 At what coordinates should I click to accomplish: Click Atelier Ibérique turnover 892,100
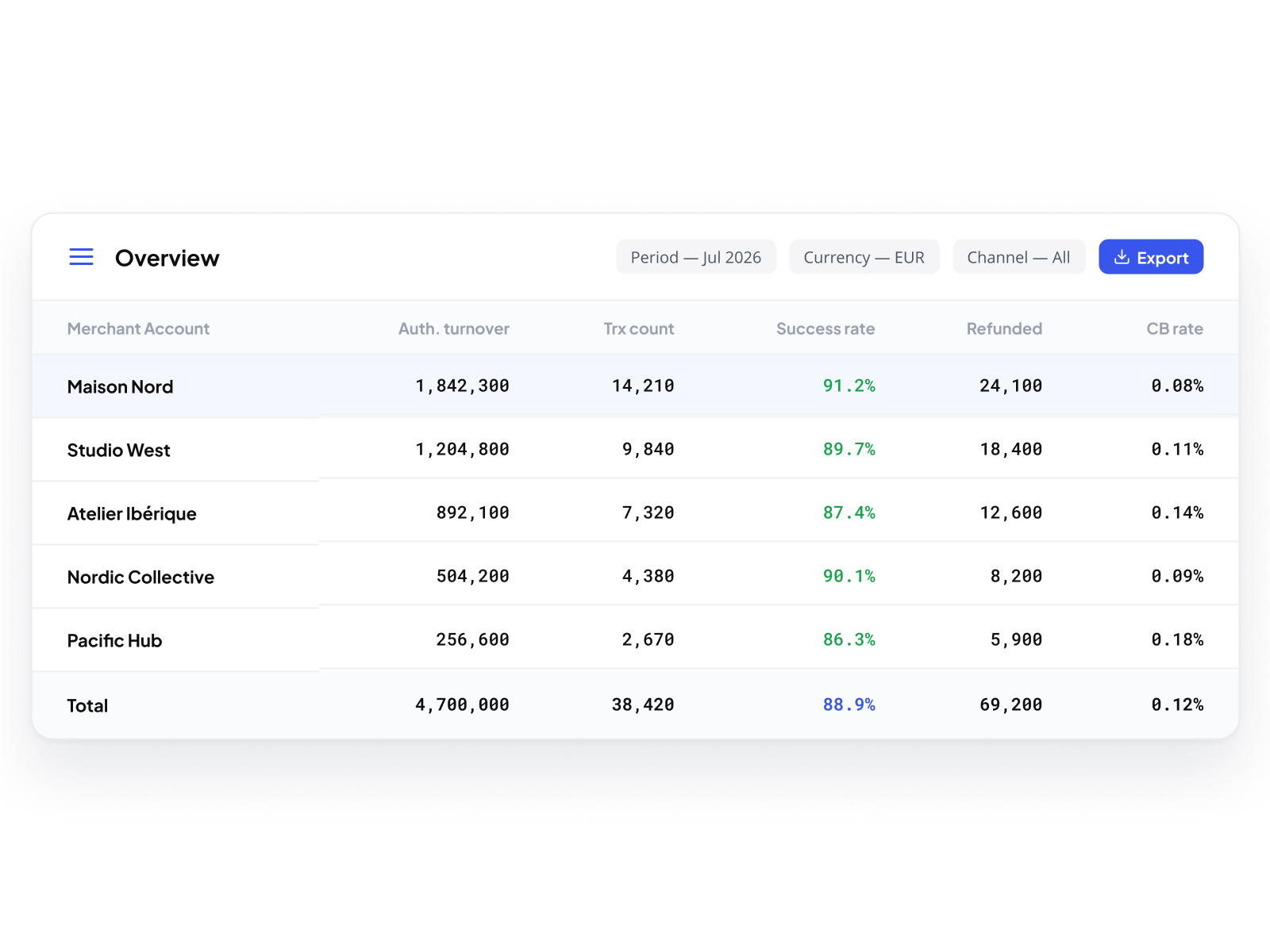pyautogui.click(x=473, y=513)
